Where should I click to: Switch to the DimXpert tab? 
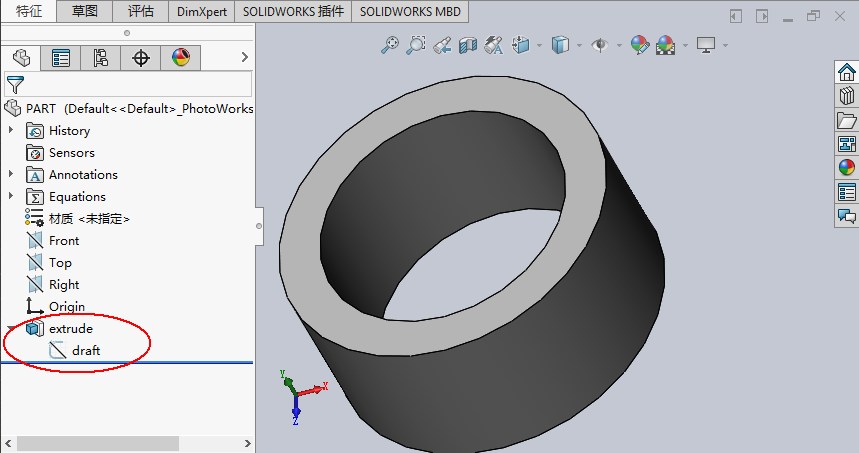[x=202, y=11]
